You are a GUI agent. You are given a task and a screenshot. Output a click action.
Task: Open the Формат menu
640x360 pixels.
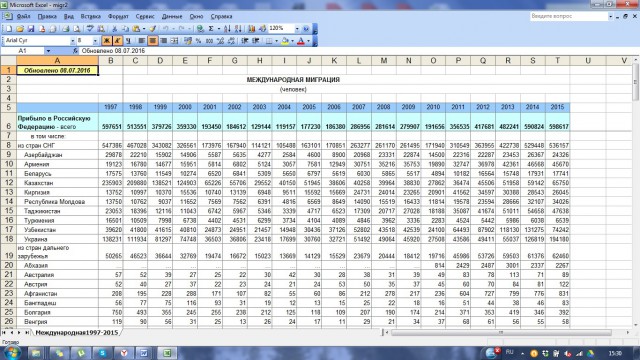[118, 16]
